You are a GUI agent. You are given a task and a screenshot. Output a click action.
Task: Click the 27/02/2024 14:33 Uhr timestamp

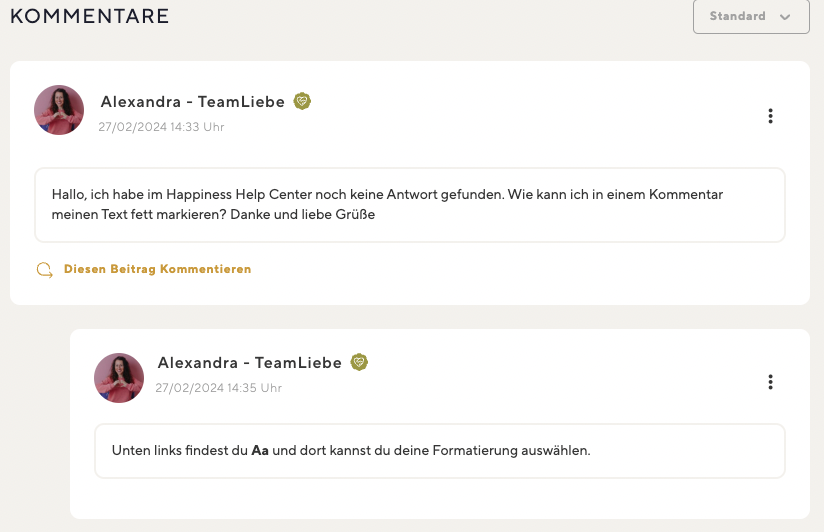coord(161,127)
